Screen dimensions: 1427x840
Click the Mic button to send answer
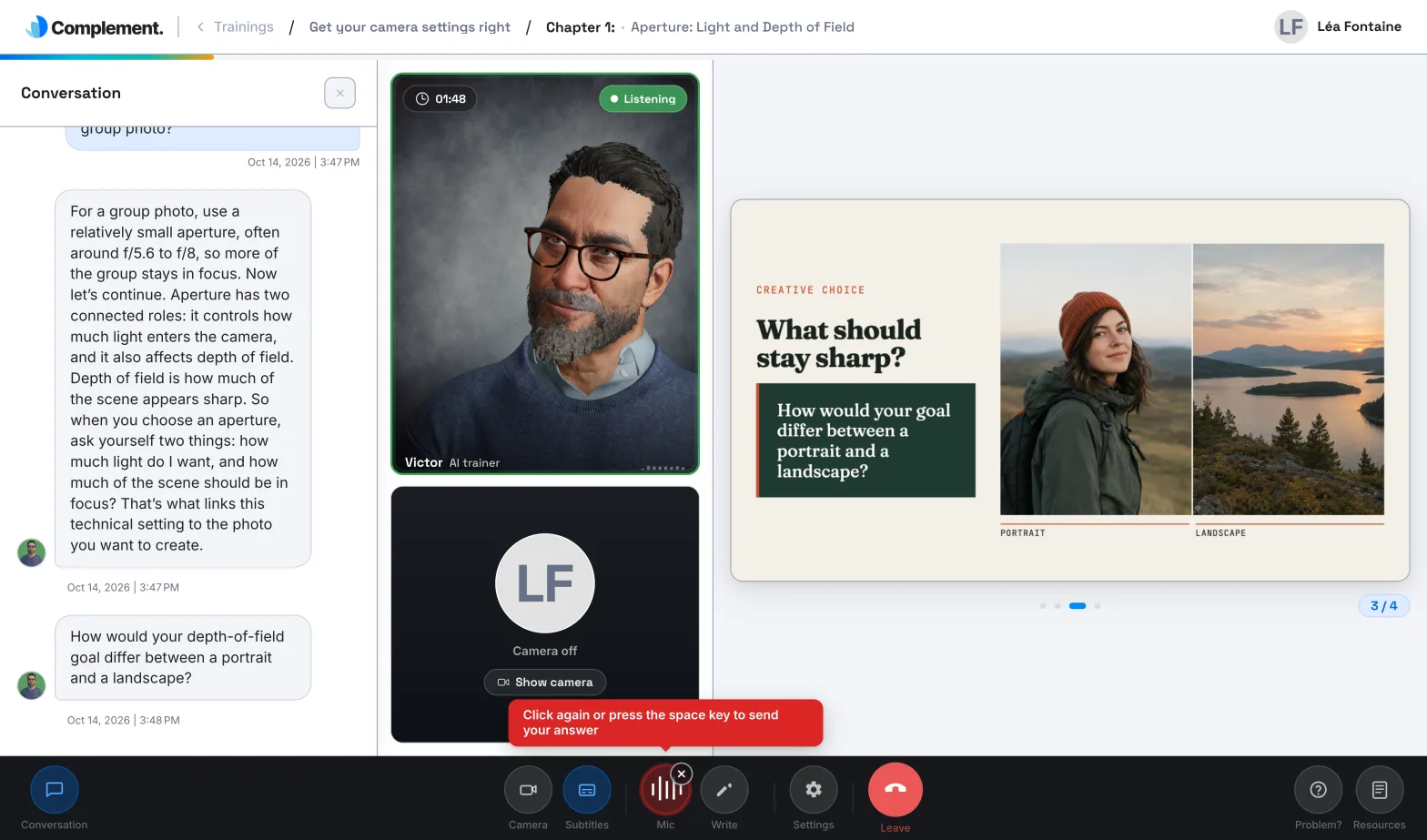click(665, 790)
